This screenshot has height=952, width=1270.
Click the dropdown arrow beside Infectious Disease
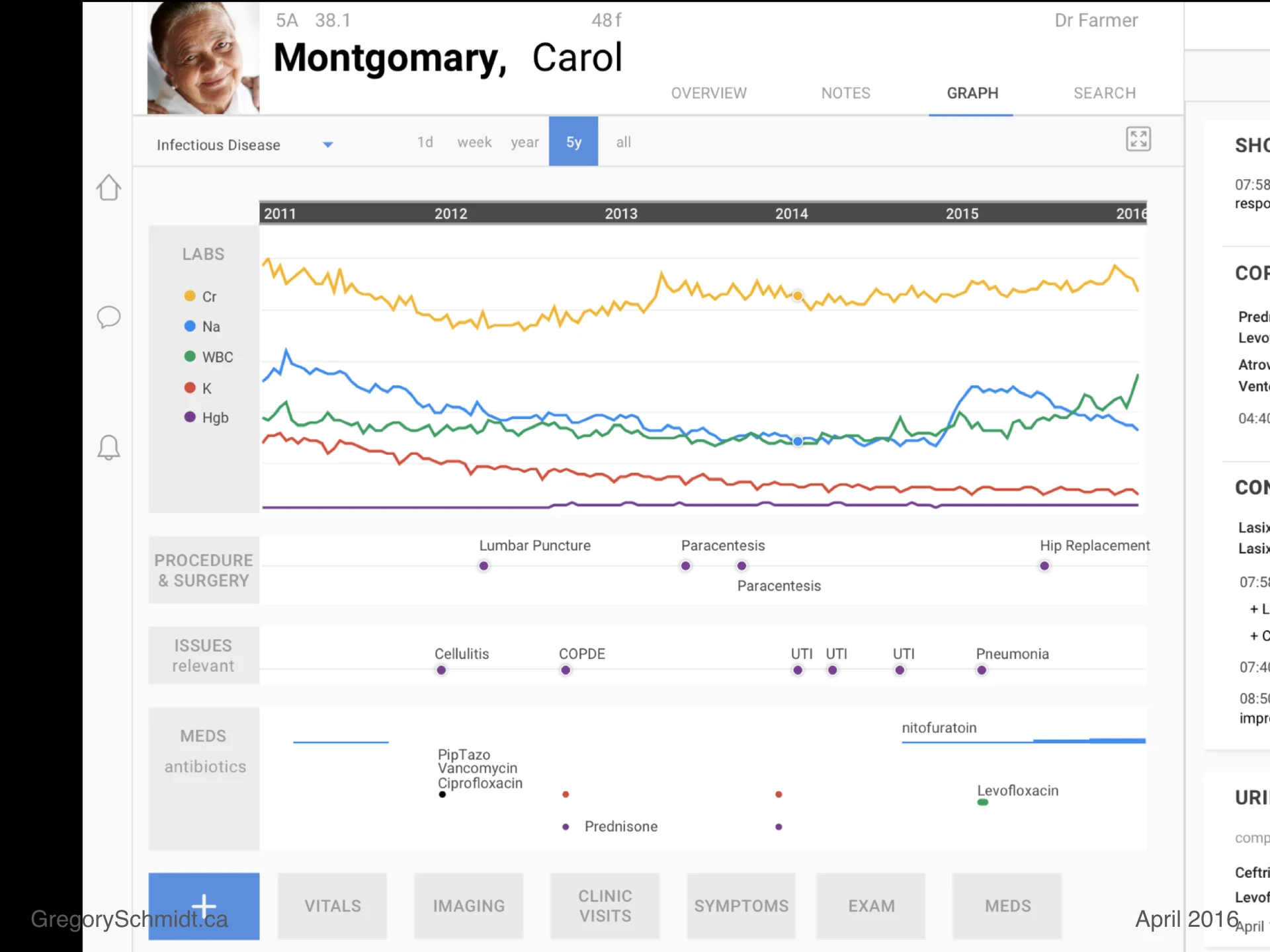[x=327, y=145]
